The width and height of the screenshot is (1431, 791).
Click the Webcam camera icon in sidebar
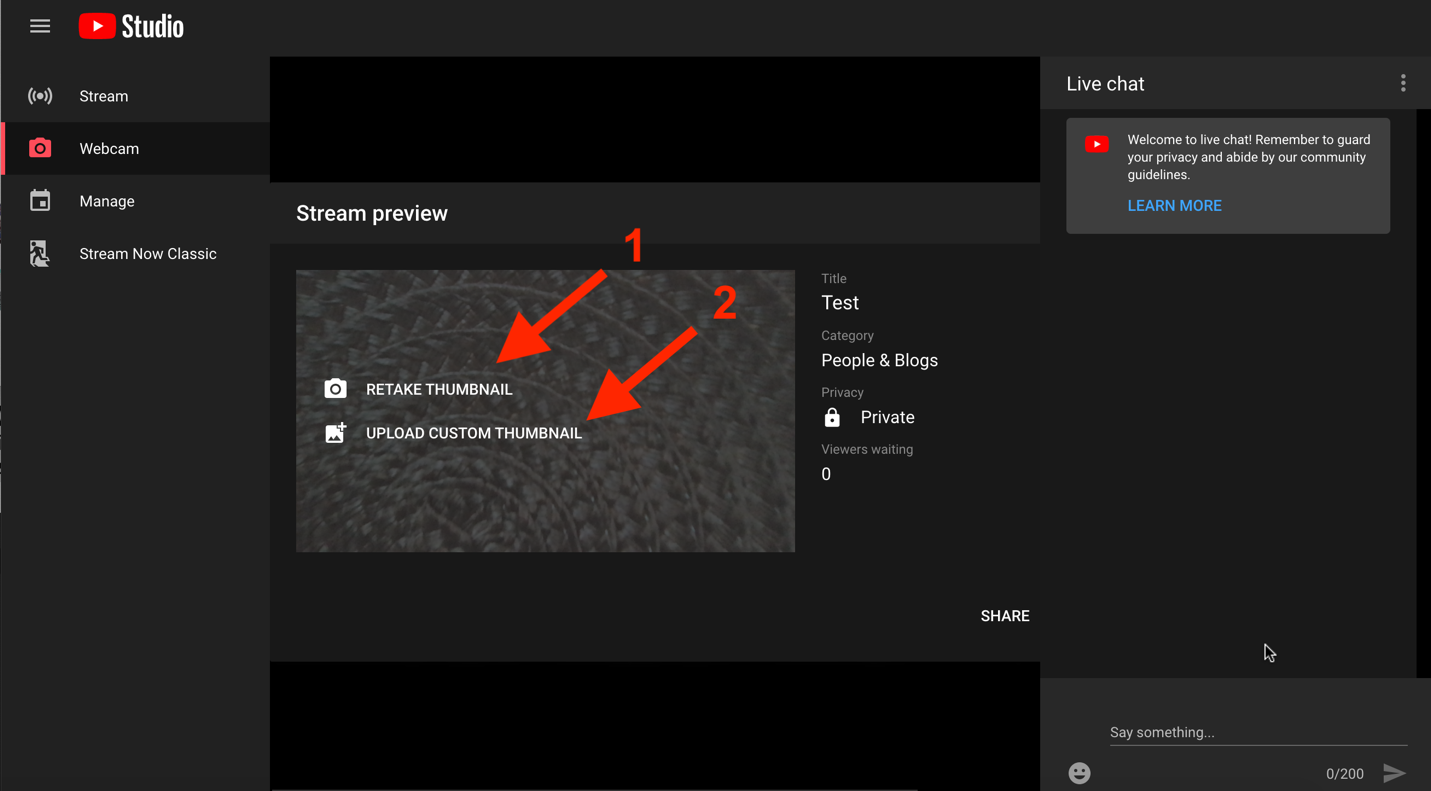[40, 148]
